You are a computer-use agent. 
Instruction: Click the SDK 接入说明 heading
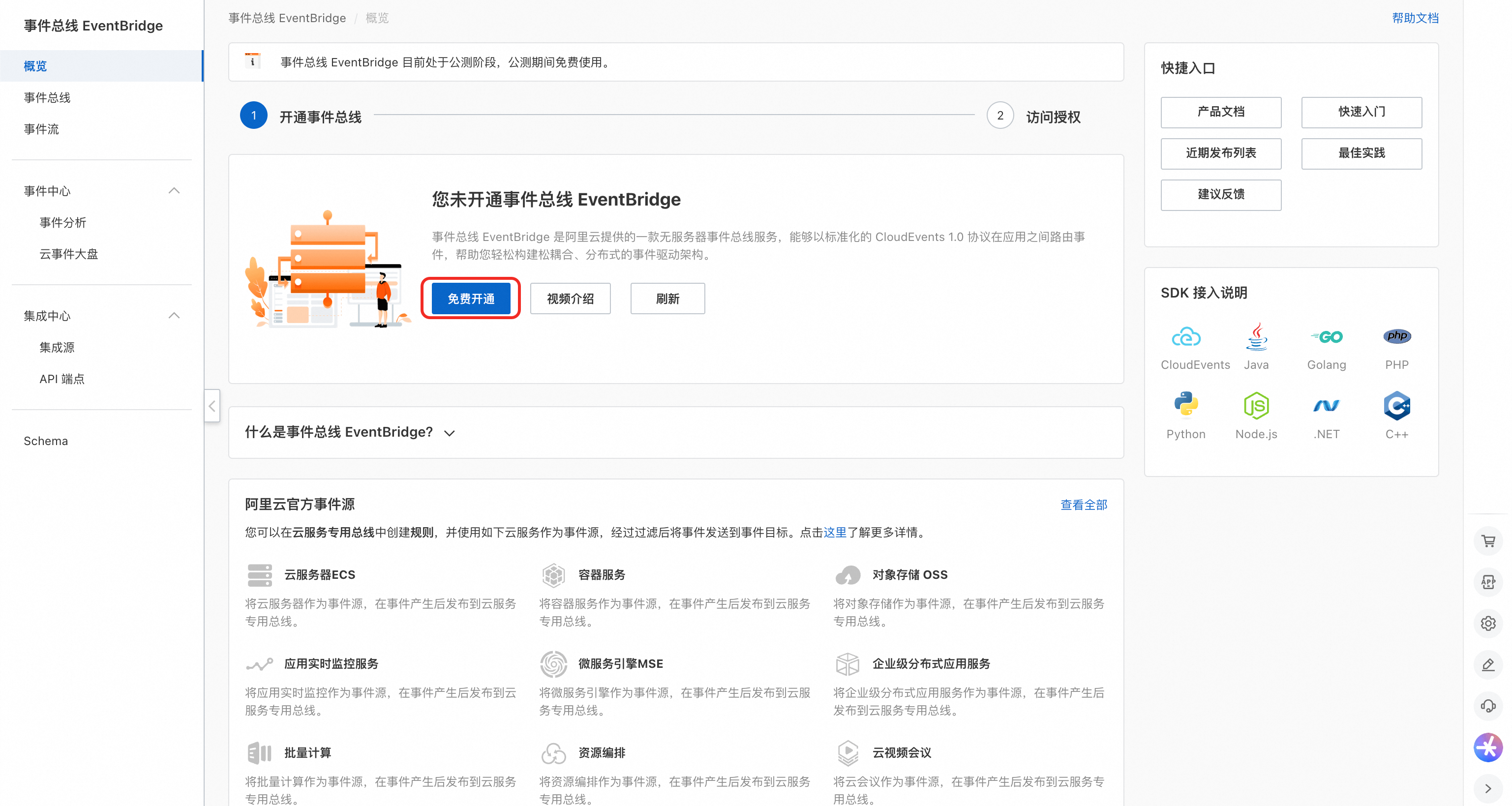click(1204, 293)
